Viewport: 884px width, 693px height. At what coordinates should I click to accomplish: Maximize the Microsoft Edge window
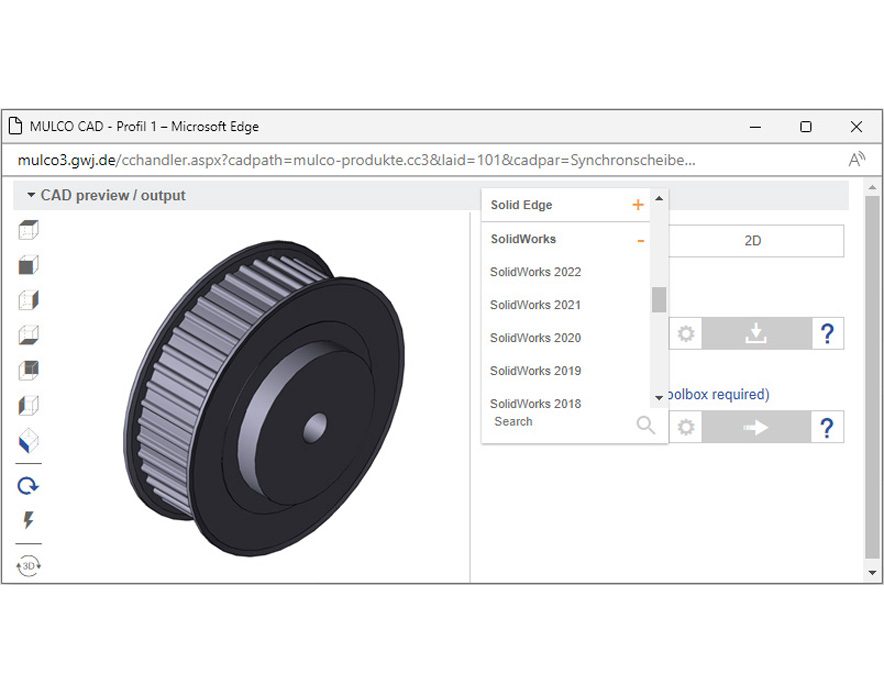pos(806,127)
